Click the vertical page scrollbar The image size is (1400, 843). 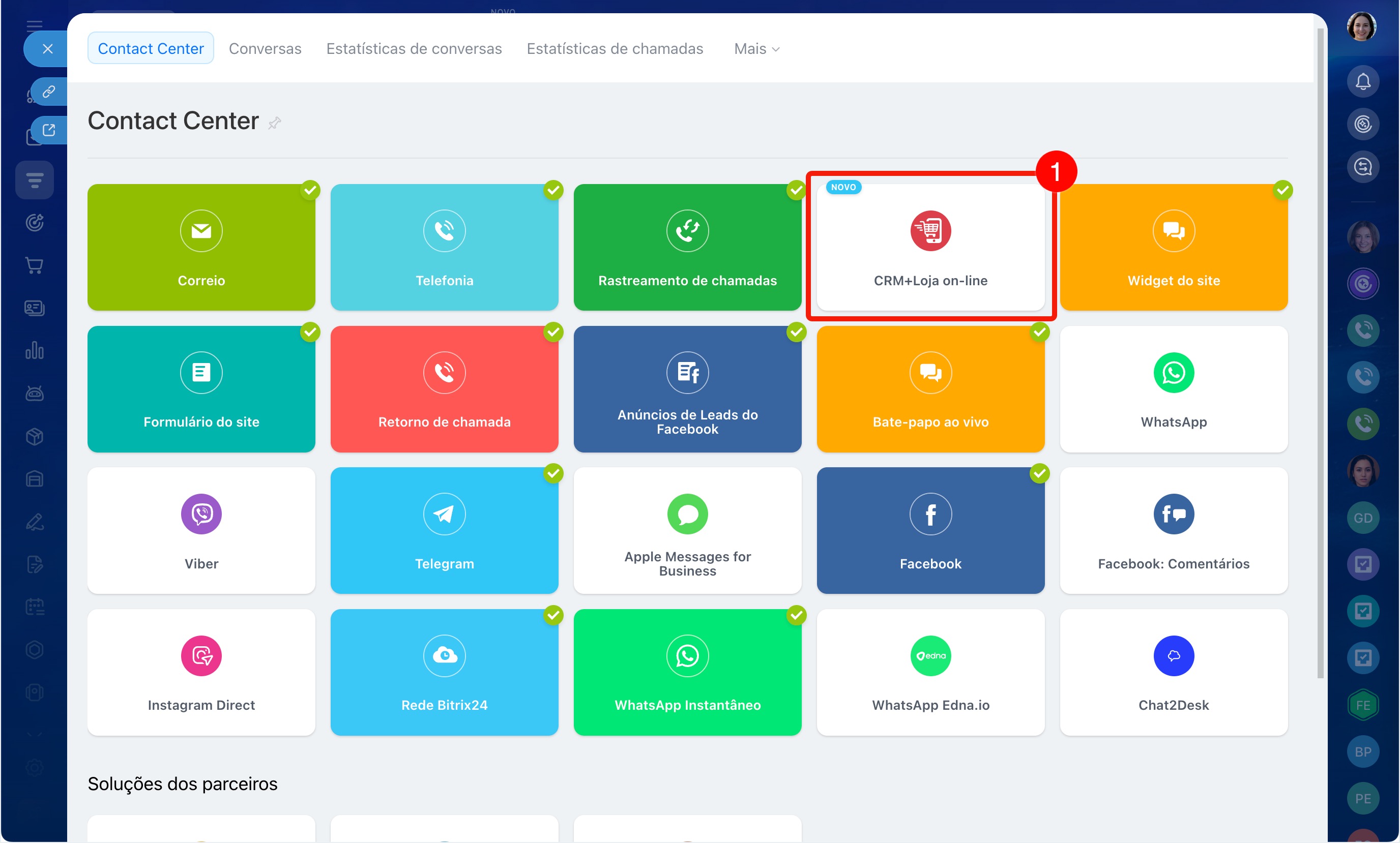point(1320,352)
